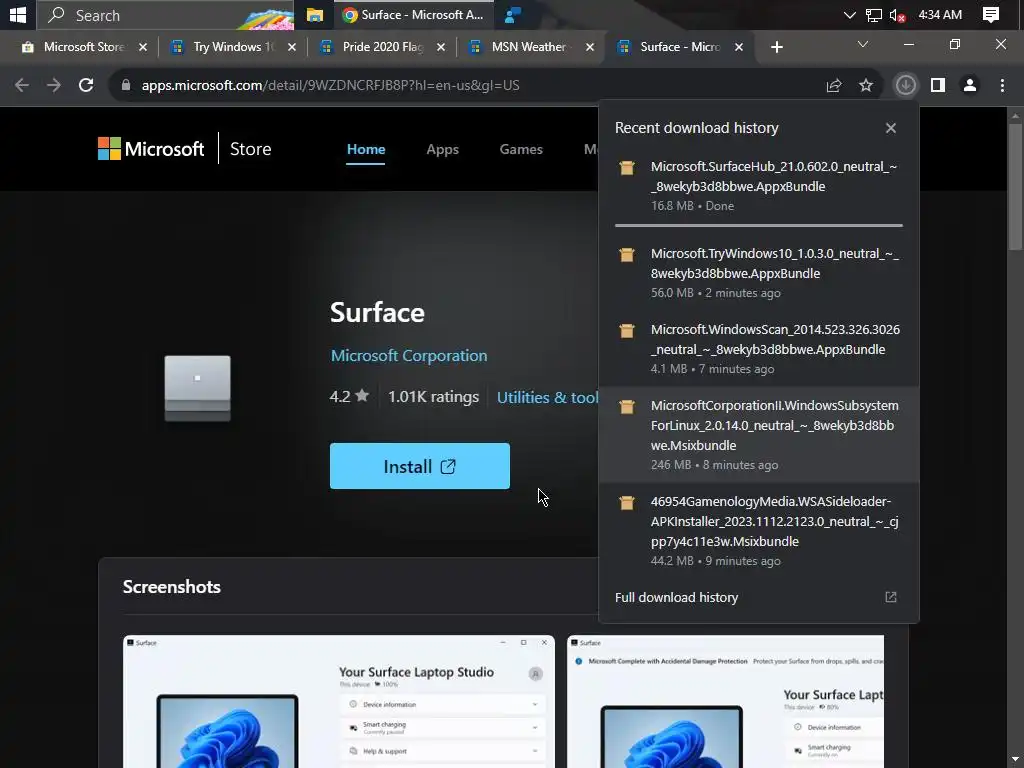Close the active Surface tab
Viewport: 1024px width, 768px height.
[739, 47]
